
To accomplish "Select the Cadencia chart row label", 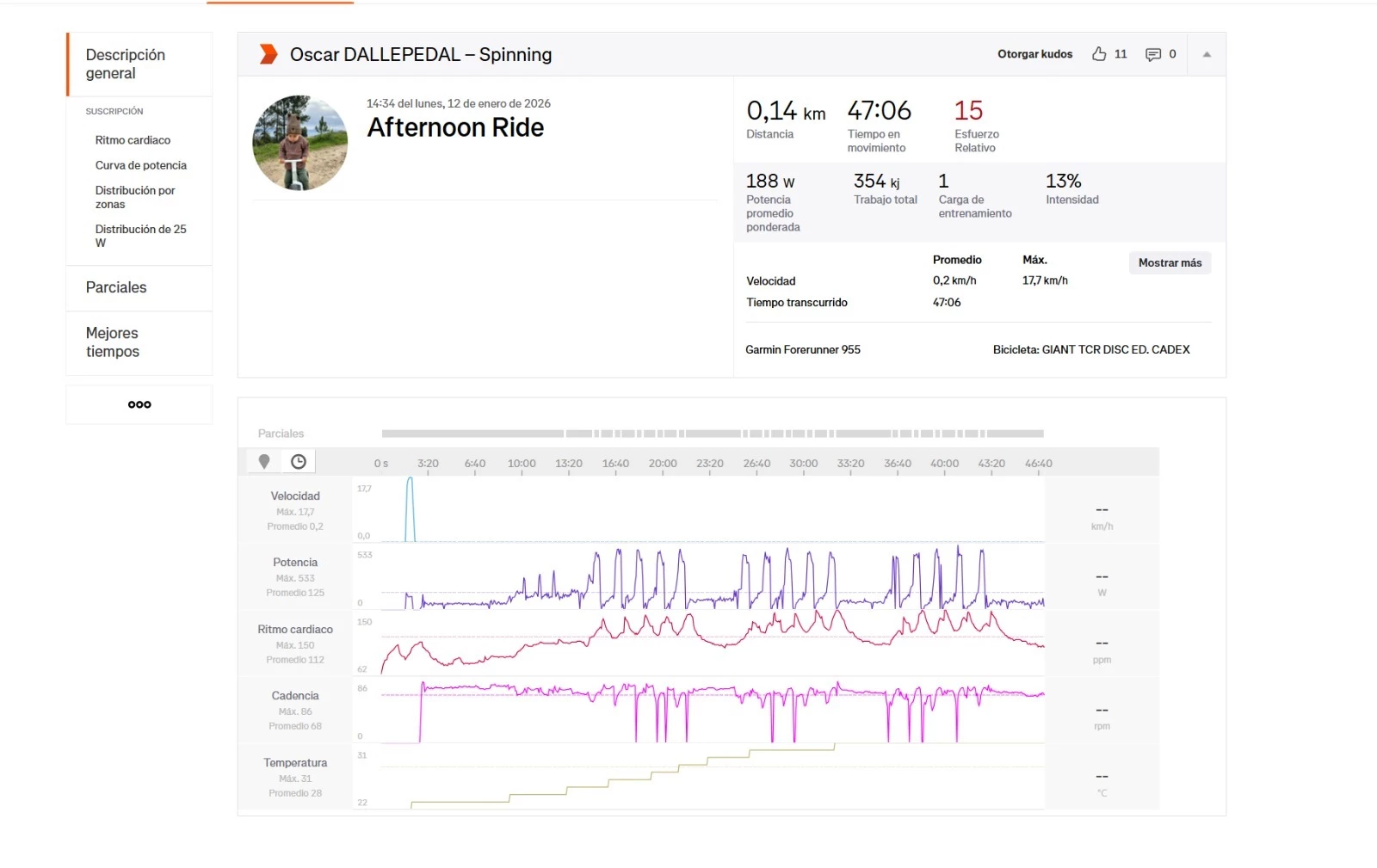I will 295,696.
